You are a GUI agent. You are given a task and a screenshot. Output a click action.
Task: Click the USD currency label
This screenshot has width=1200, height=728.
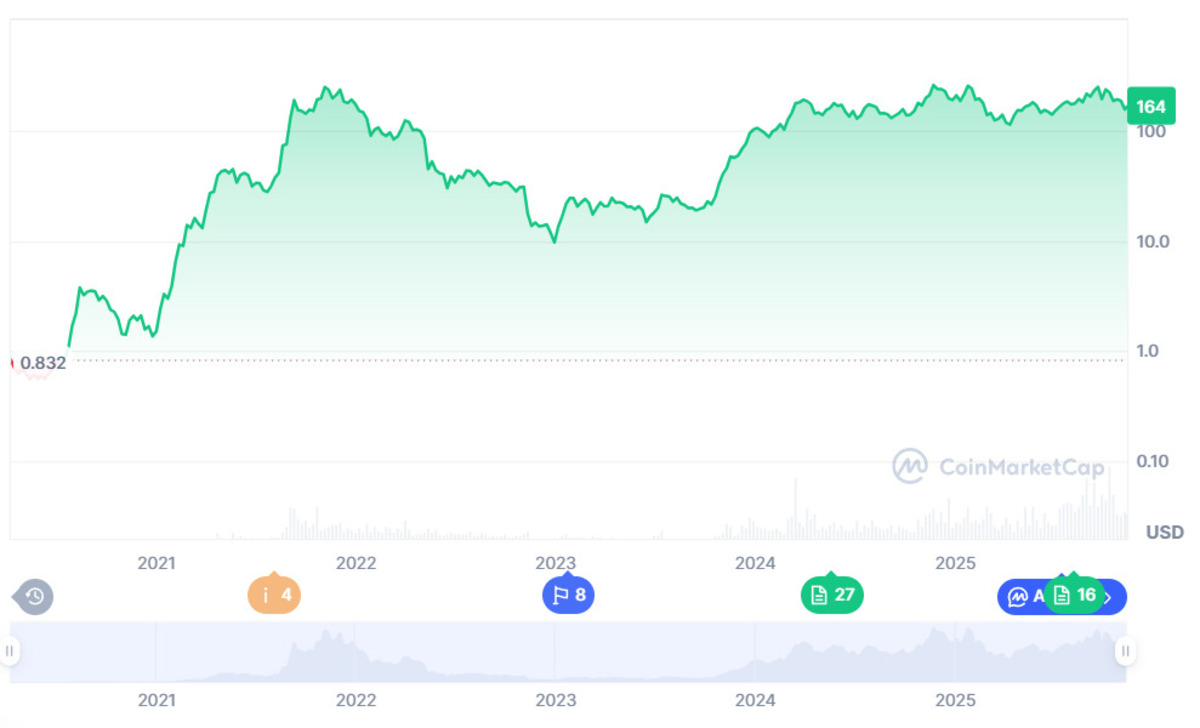[1164, 532]
